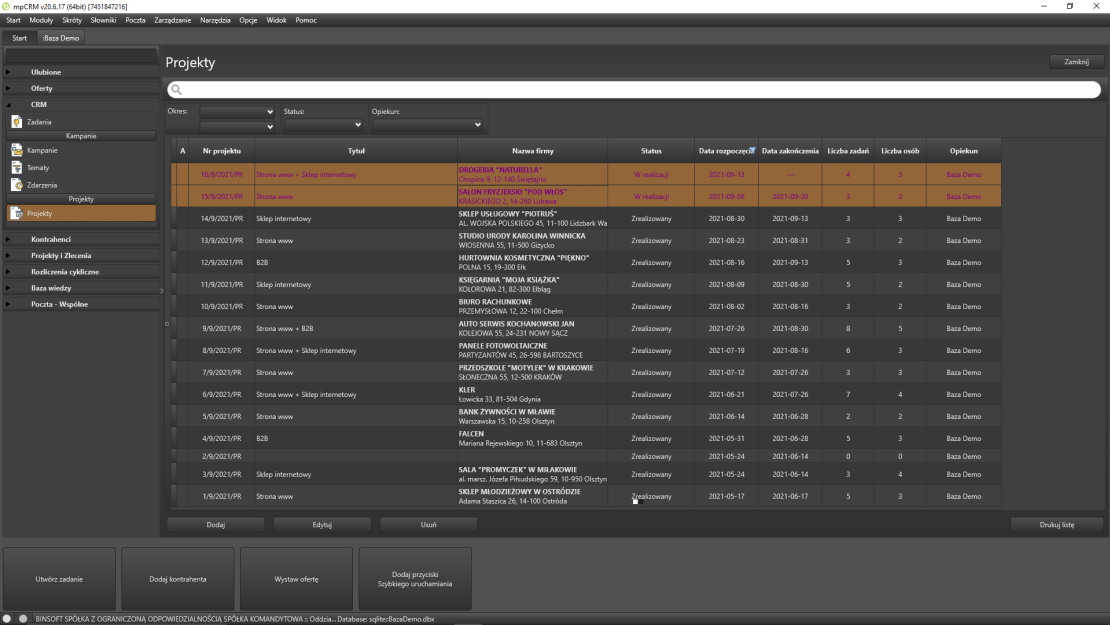
Task: Sort by the Nazwa firmy column header
Action: coord(533,151)
